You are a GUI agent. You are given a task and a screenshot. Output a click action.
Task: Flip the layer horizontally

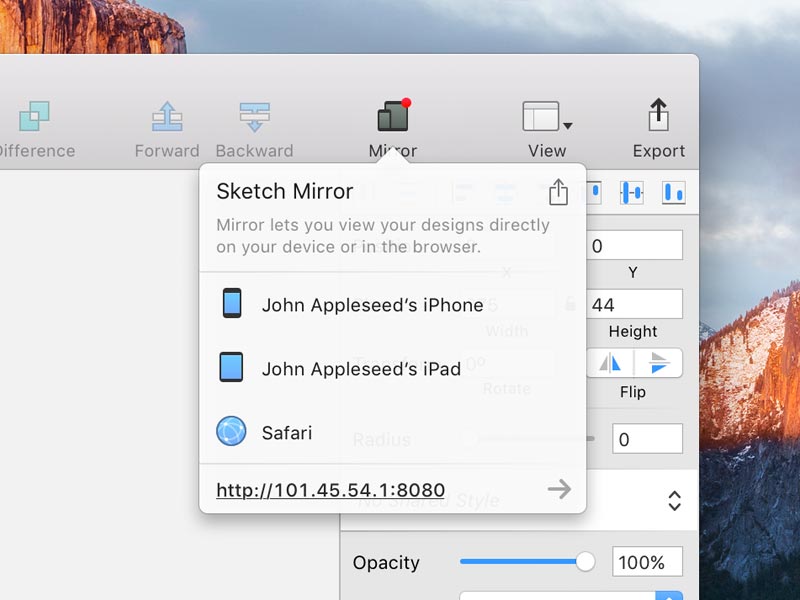click(610, 363)
